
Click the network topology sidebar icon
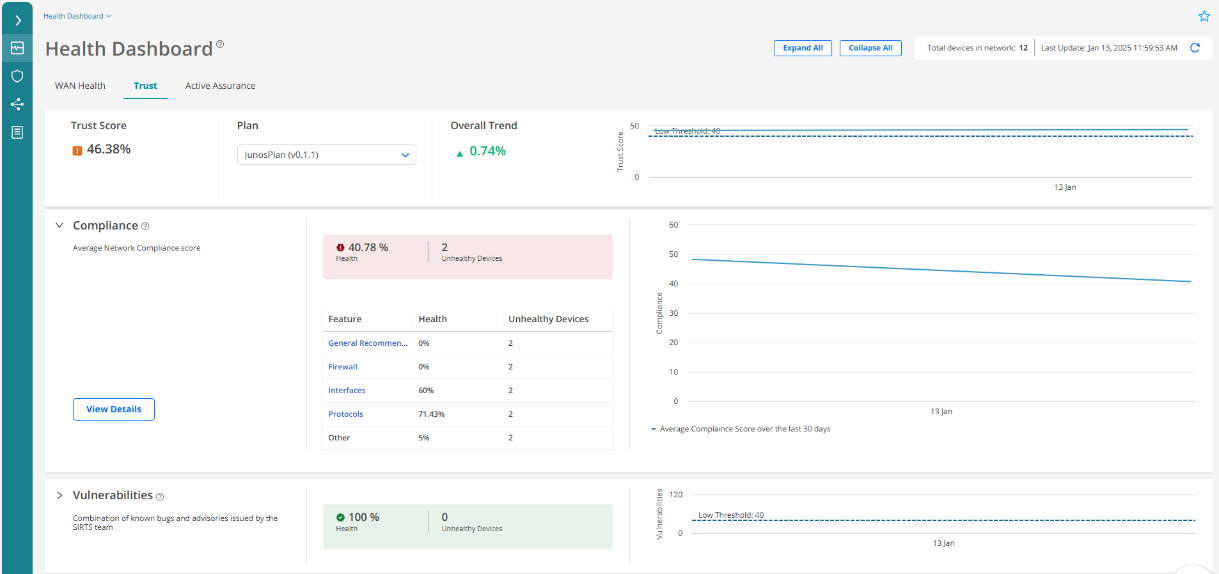17,104
